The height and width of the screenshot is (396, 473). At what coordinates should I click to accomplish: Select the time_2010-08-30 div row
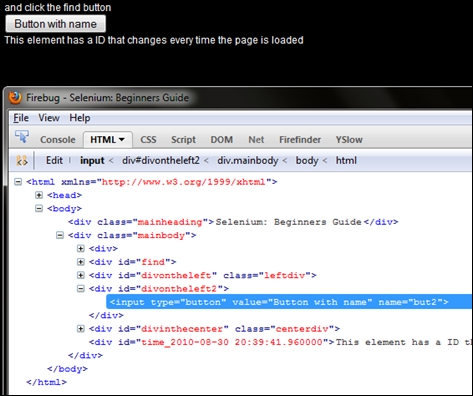click(x=281, y=342)
